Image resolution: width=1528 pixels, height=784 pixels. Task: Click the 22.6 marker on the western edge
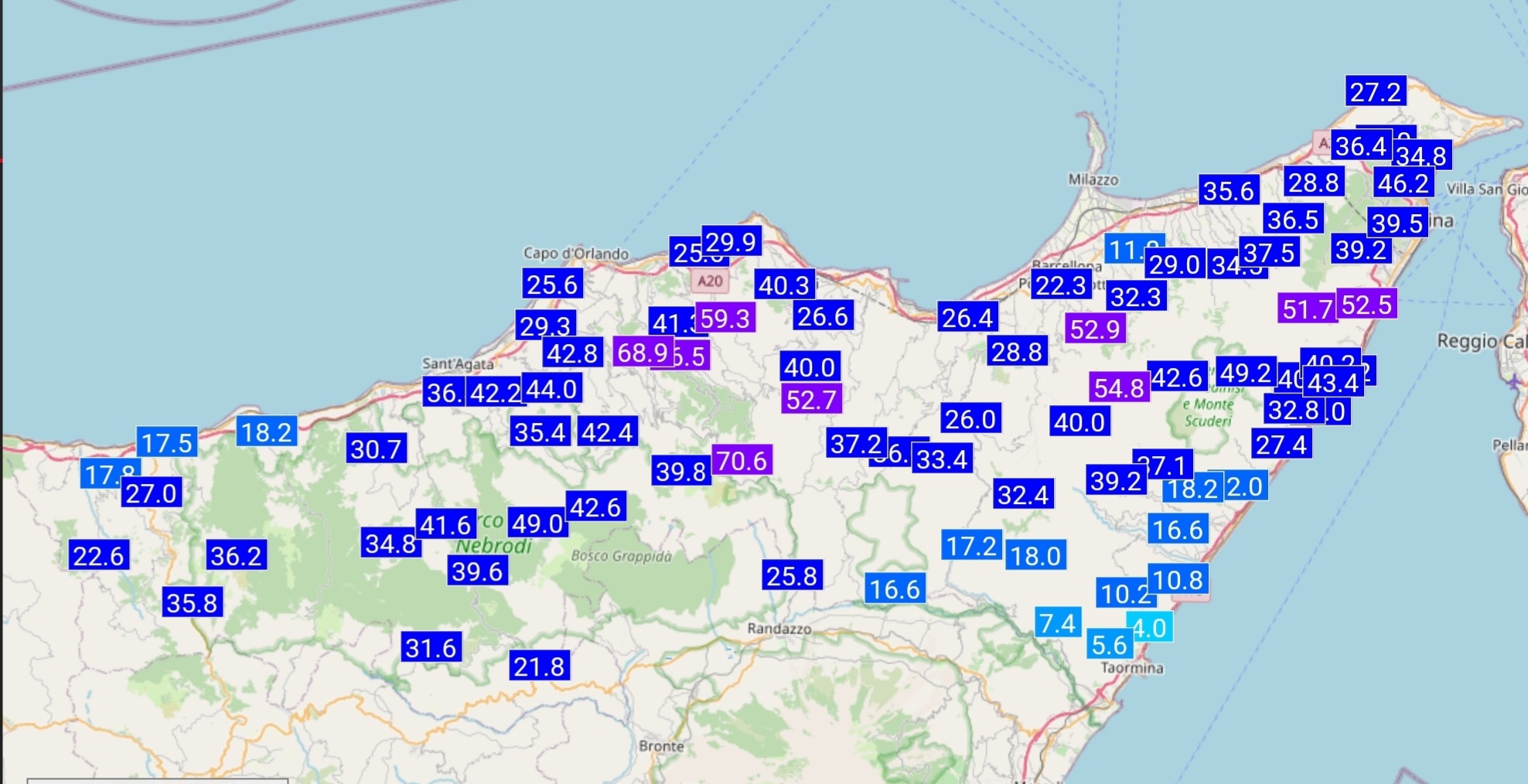click(98, 555)
